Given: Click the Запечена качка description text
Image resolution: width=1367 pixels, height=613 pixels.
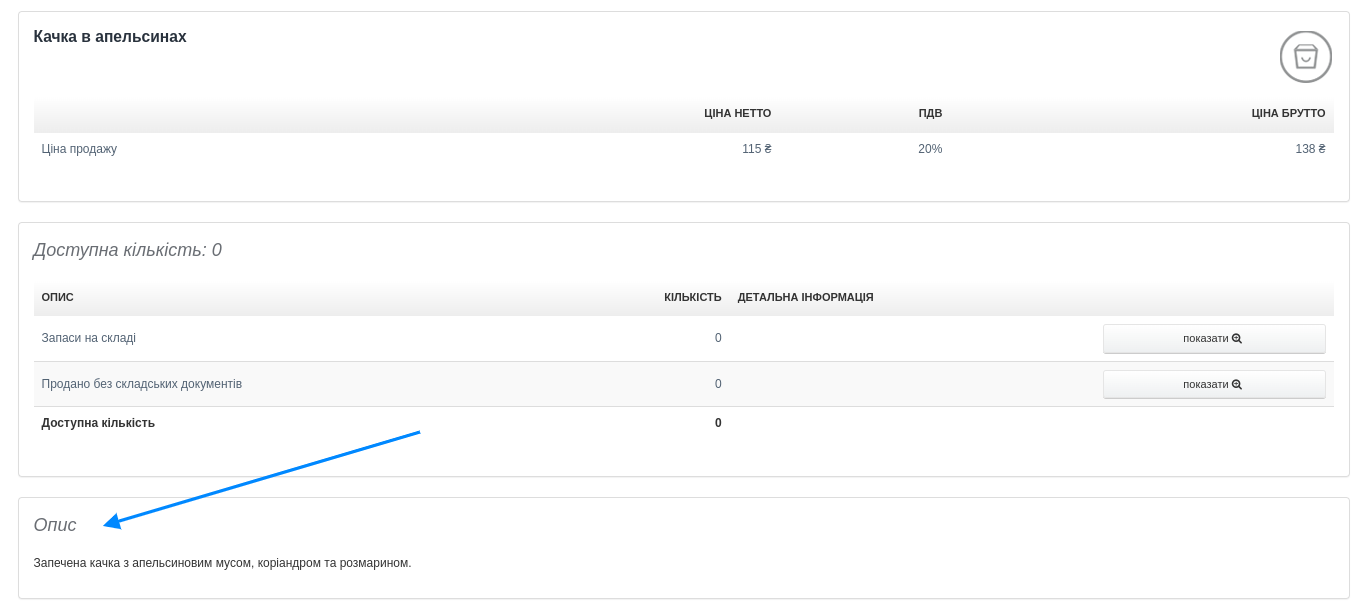Looking at the screenshot, I should (222, 563).
